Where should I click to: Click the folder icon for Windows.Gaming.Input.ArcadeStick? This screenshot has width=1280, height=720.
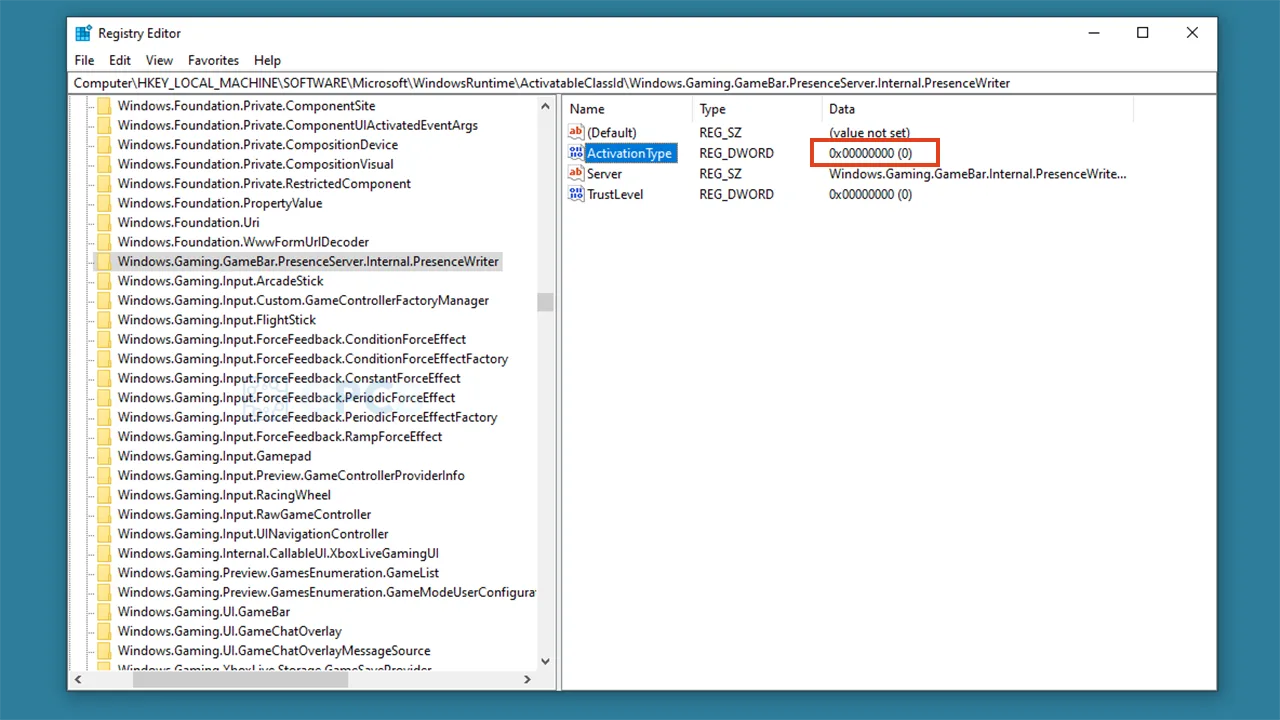click(104, 281)
